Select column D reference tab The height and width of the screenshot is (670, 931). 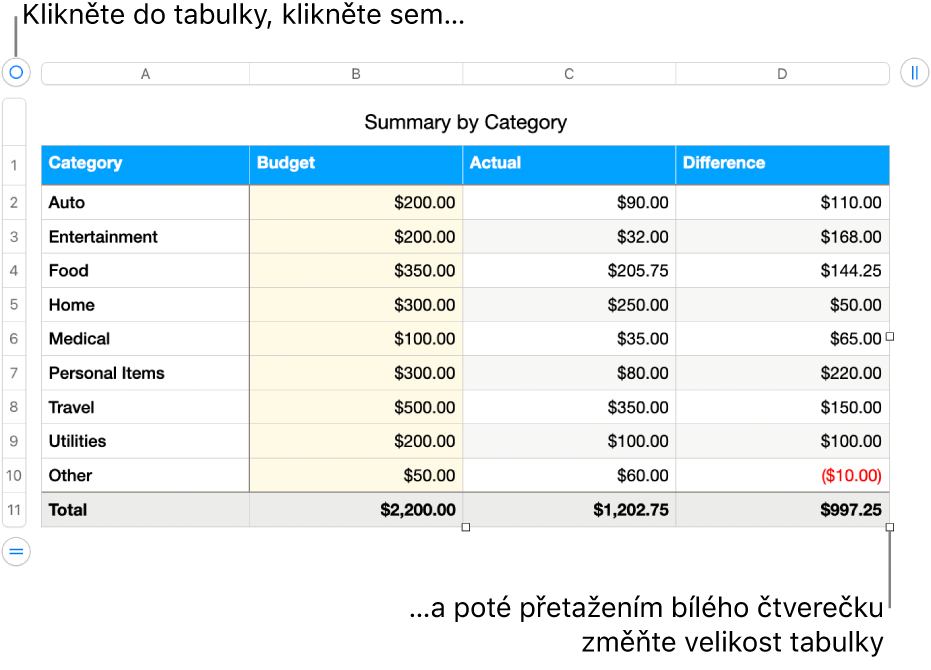782,72
